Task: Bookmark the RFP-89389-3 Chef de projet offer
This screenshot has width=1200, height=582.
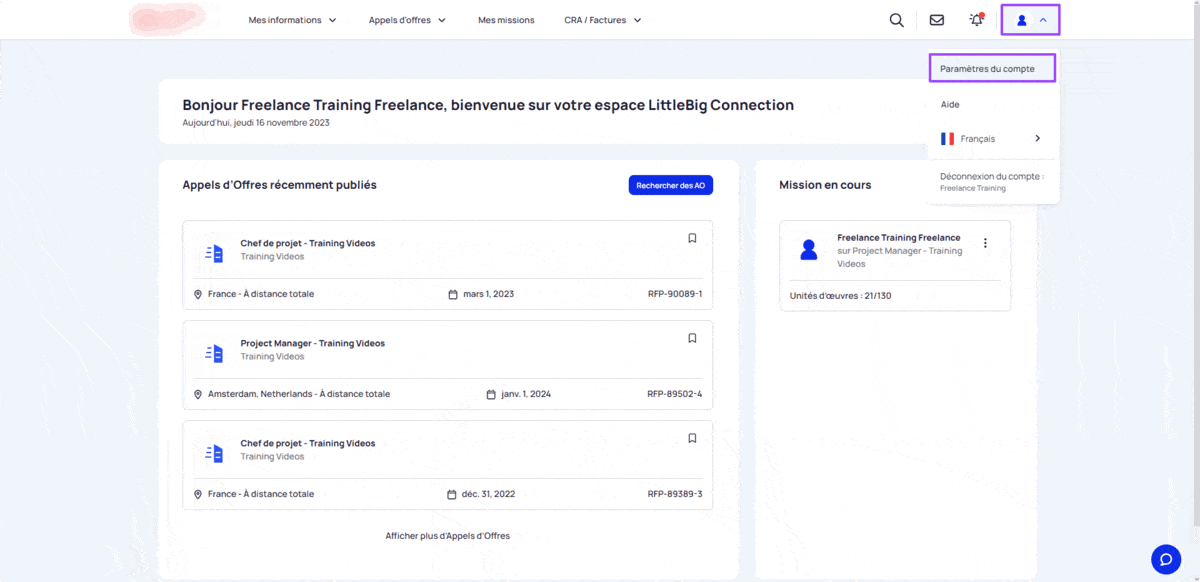Action: (x=692, y=438)
